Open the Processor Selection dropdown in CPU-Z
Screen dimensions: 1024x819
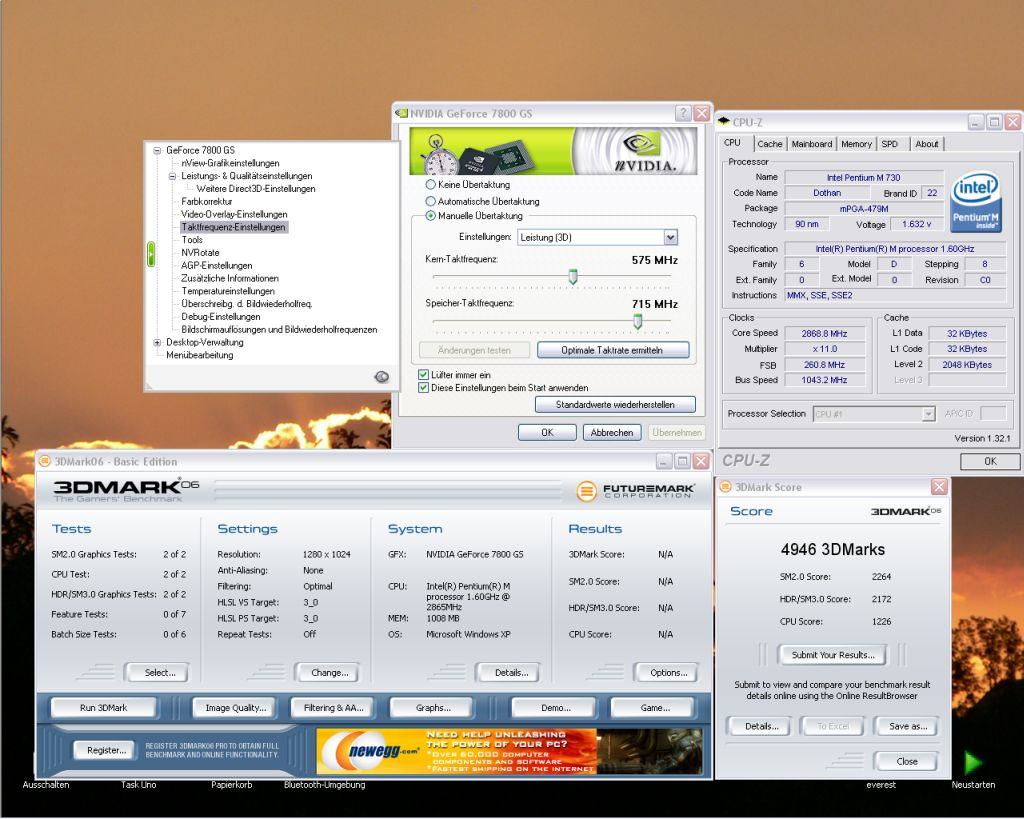874,413
